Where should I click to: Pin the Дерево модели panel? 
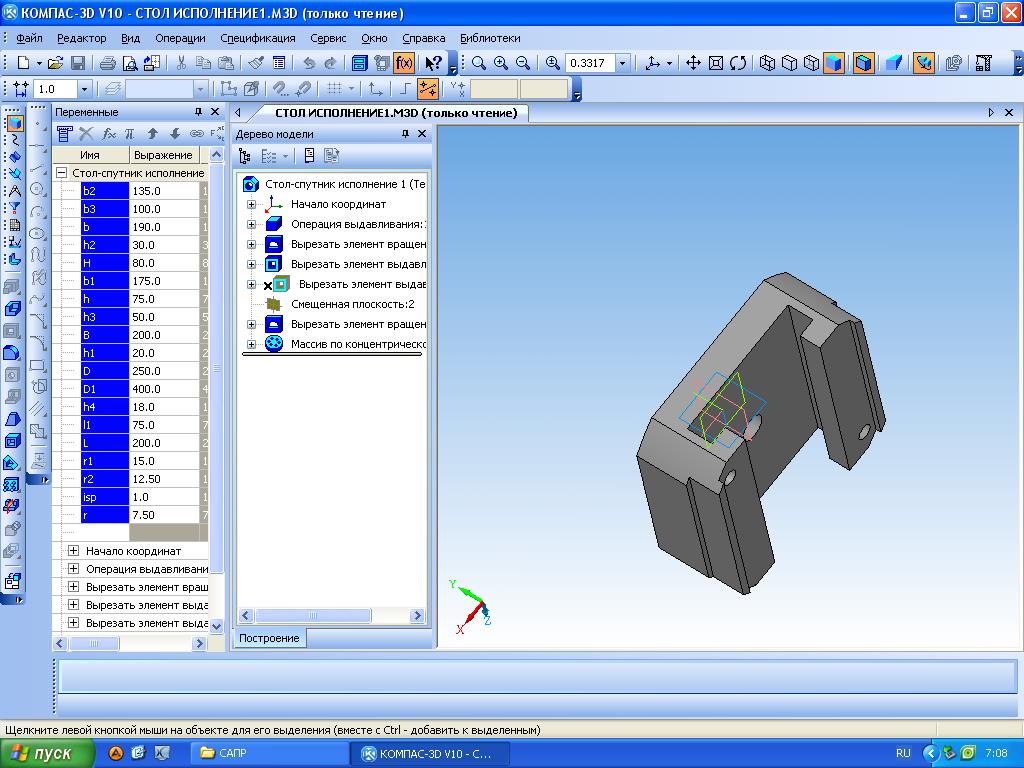[x=405, y=134]
